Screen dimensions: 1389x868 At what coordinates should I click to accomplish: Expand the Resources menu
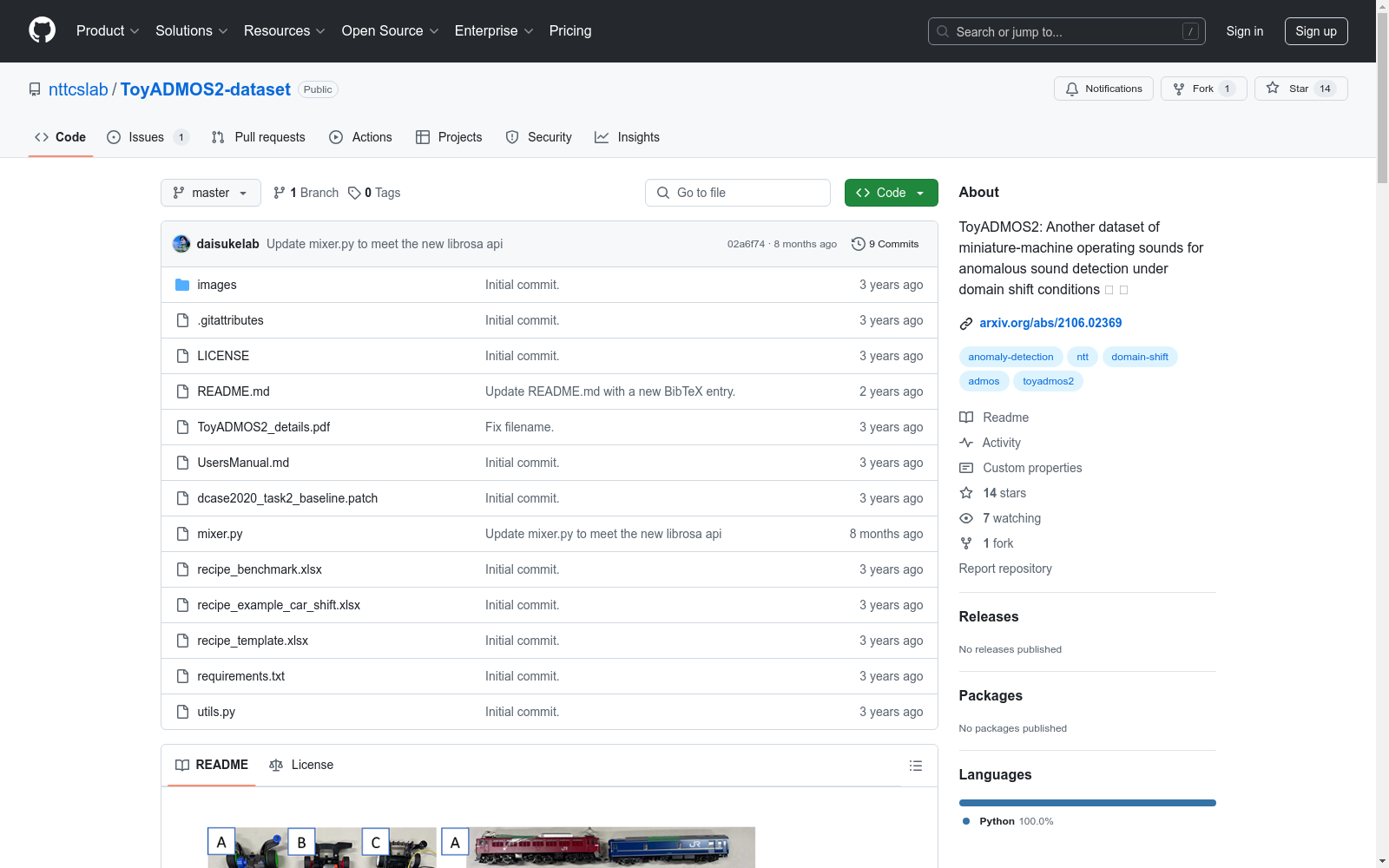pyautogui.click(x=285, y=30)
